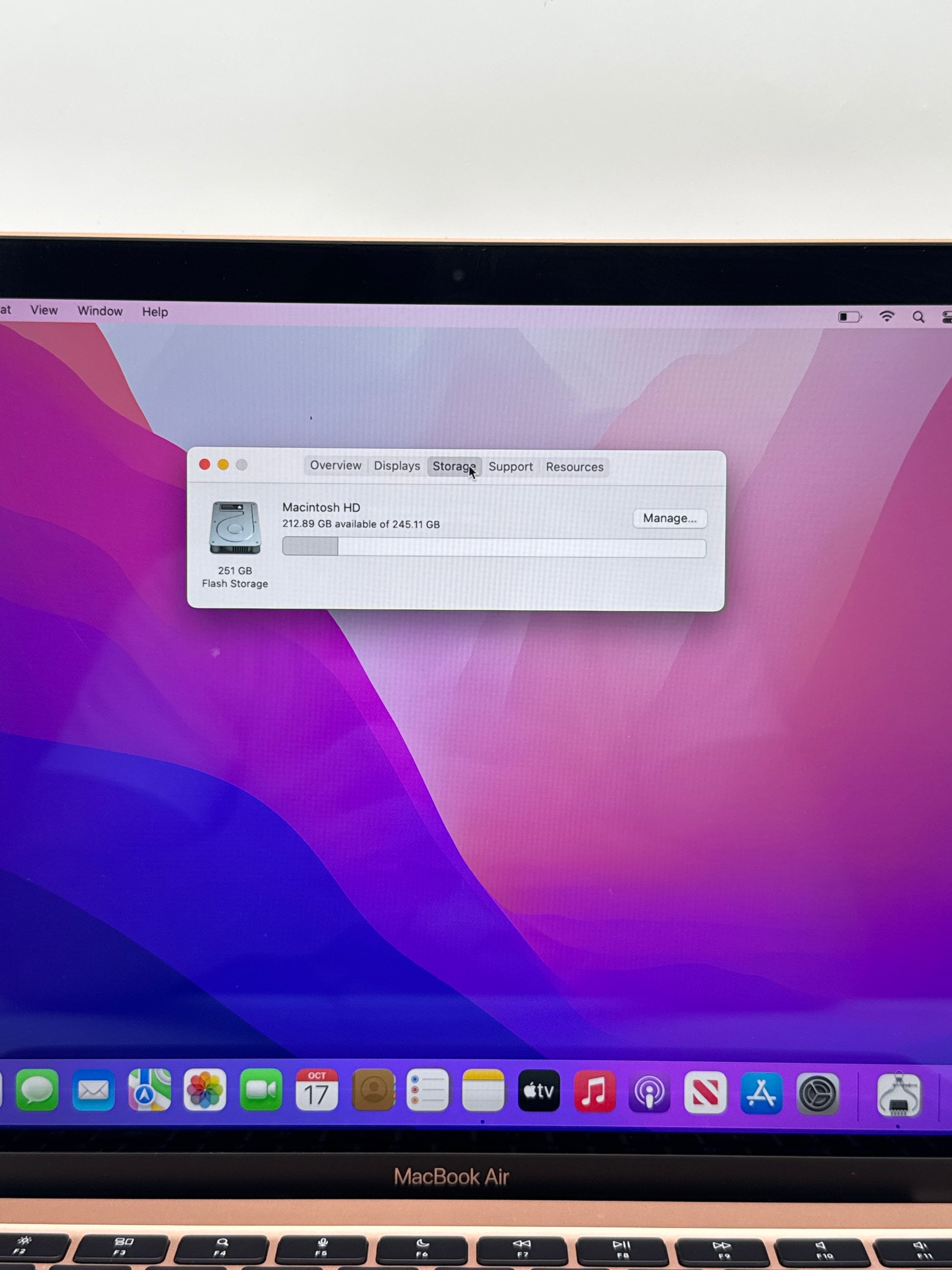The height and width of the screenshot is (1270, 952).
Task: Open the Apple TV app
Action: pyautogui.click(x=539, y=1091)
